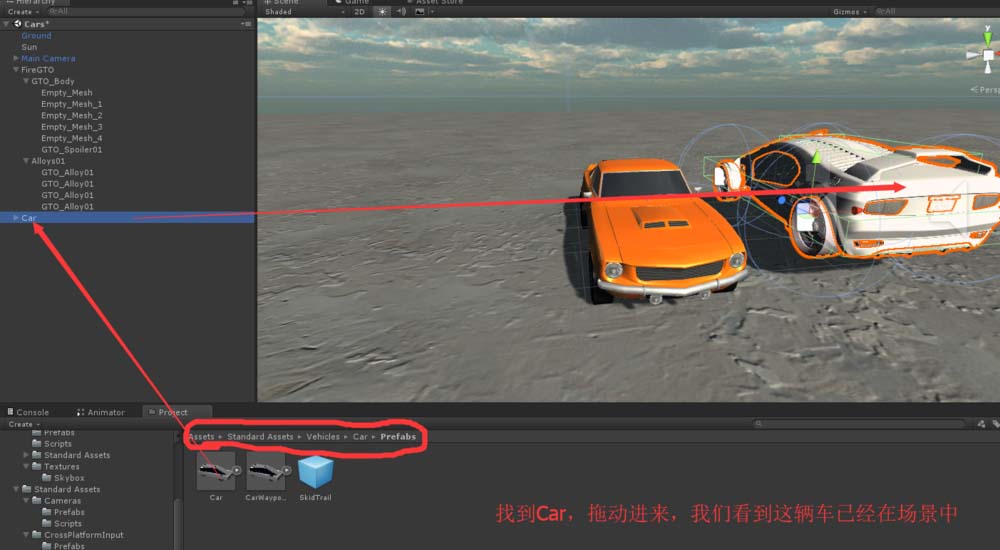
Task: Select the Scripts folder under Cameras
Action: (x=68, y=524)
